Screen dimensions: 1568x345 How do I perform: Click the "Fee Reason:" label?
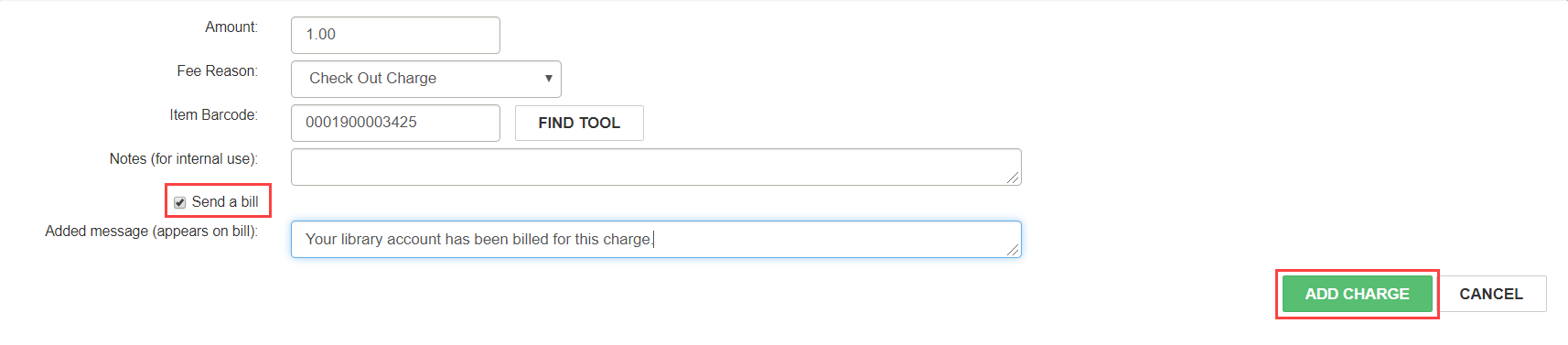pyautogui.click(x=218, y=71)
